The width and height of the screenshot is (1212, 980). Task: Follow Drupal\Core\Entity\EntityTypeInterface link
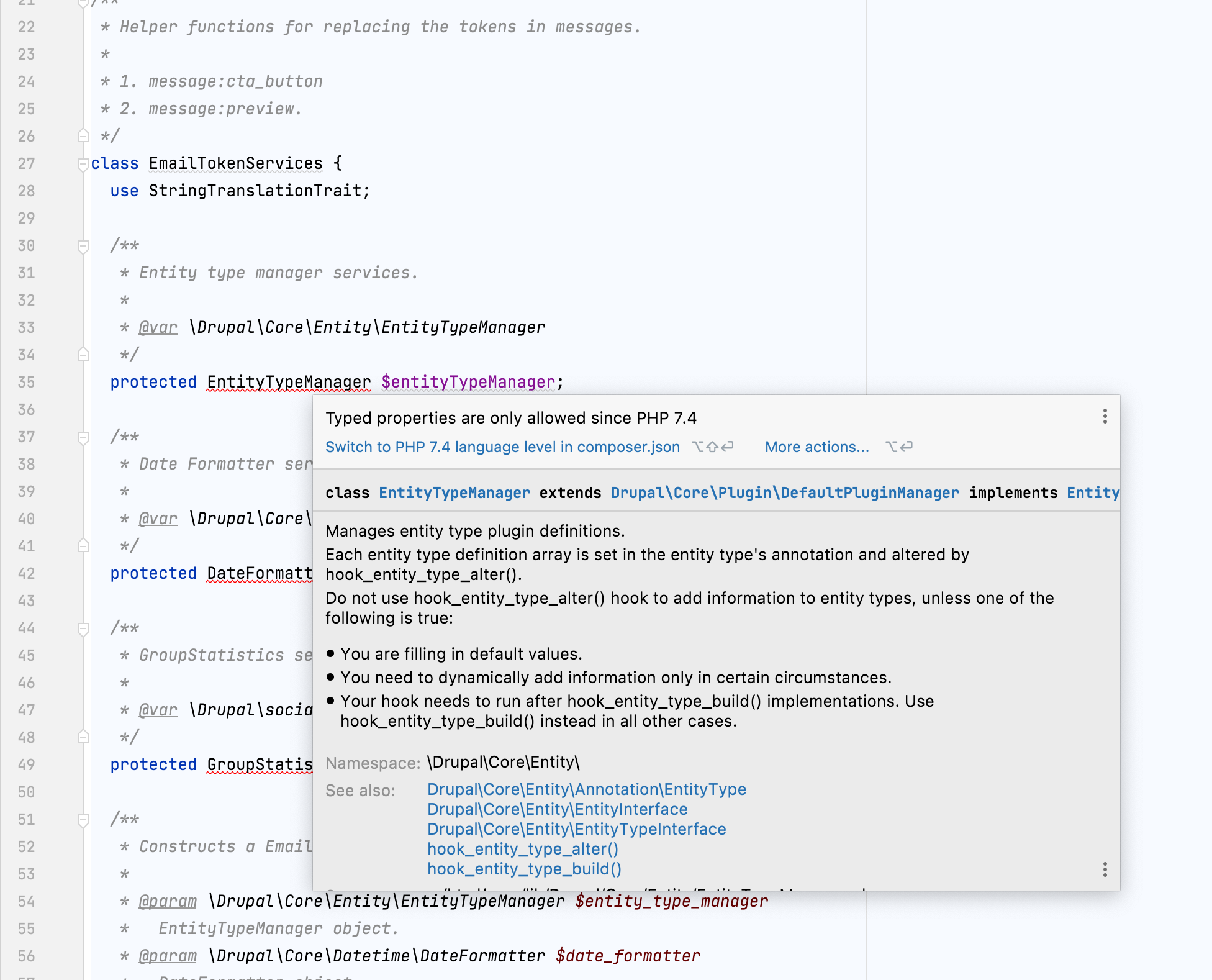pyautogui.click(x=576, y=828)
